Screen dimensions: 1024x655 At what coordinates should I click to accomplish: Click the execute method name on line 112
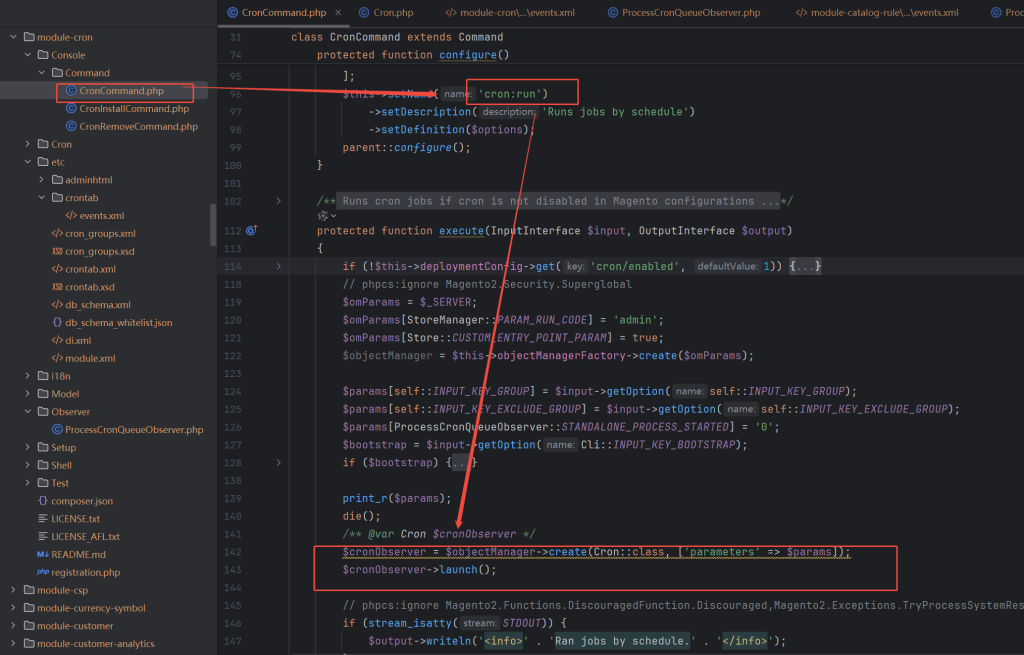(x=462, y=231)
